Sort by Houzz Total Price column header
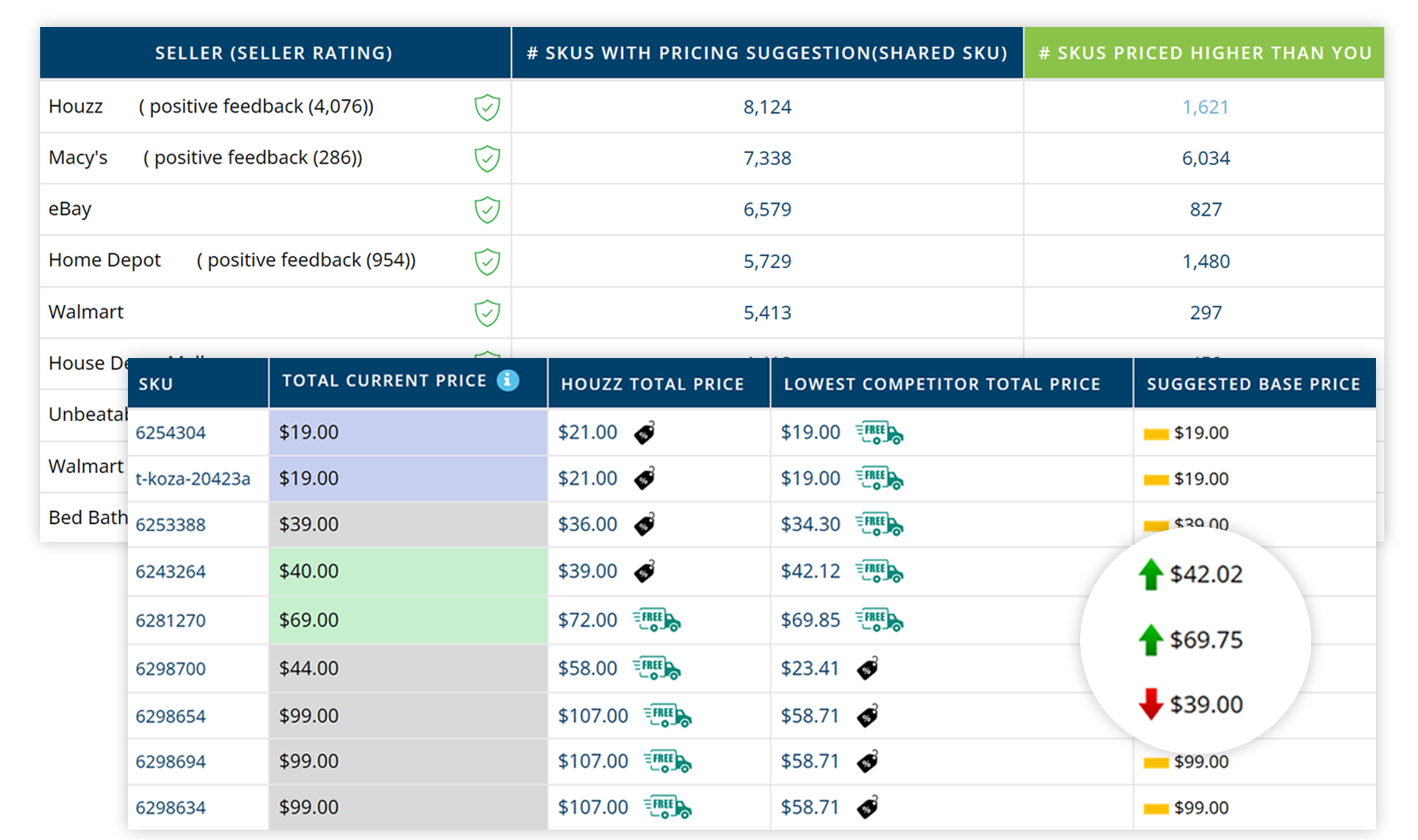The width and height of the screenshot is (1418, 840). [x=652, y=384]
